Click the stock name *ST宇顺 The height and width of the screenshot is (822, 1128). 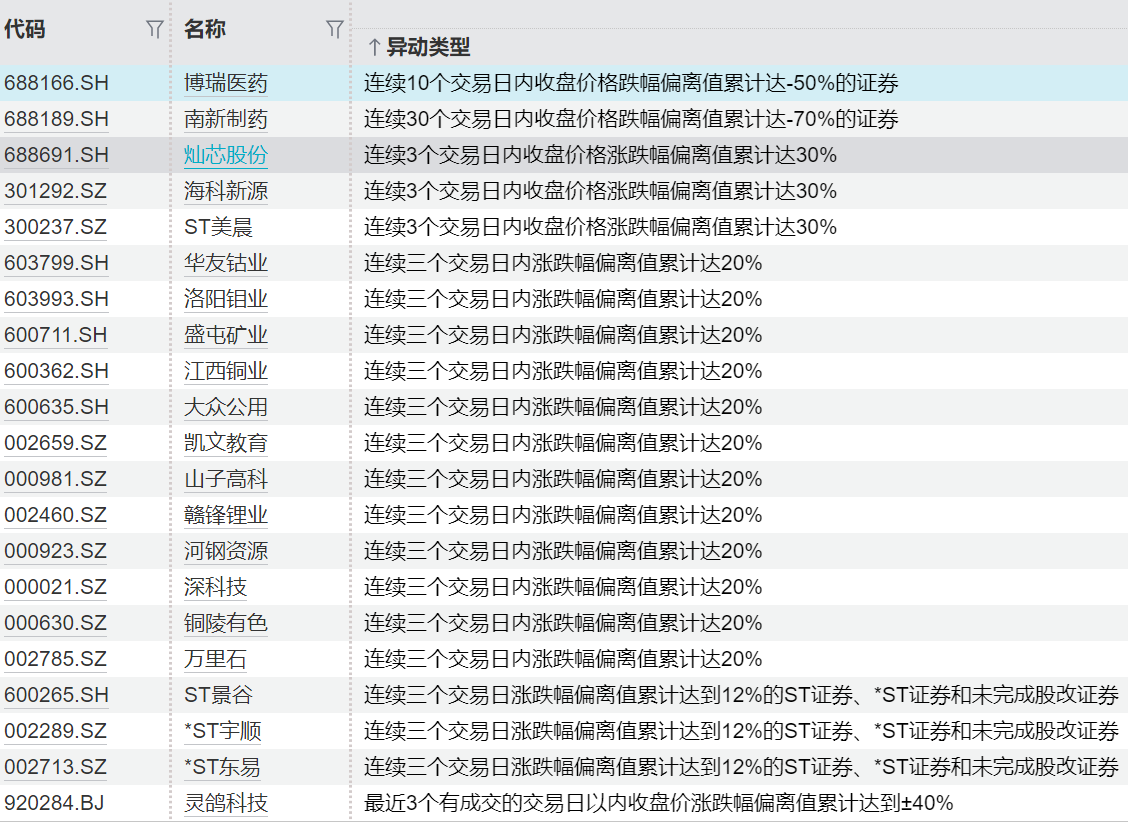pos(223,731)
